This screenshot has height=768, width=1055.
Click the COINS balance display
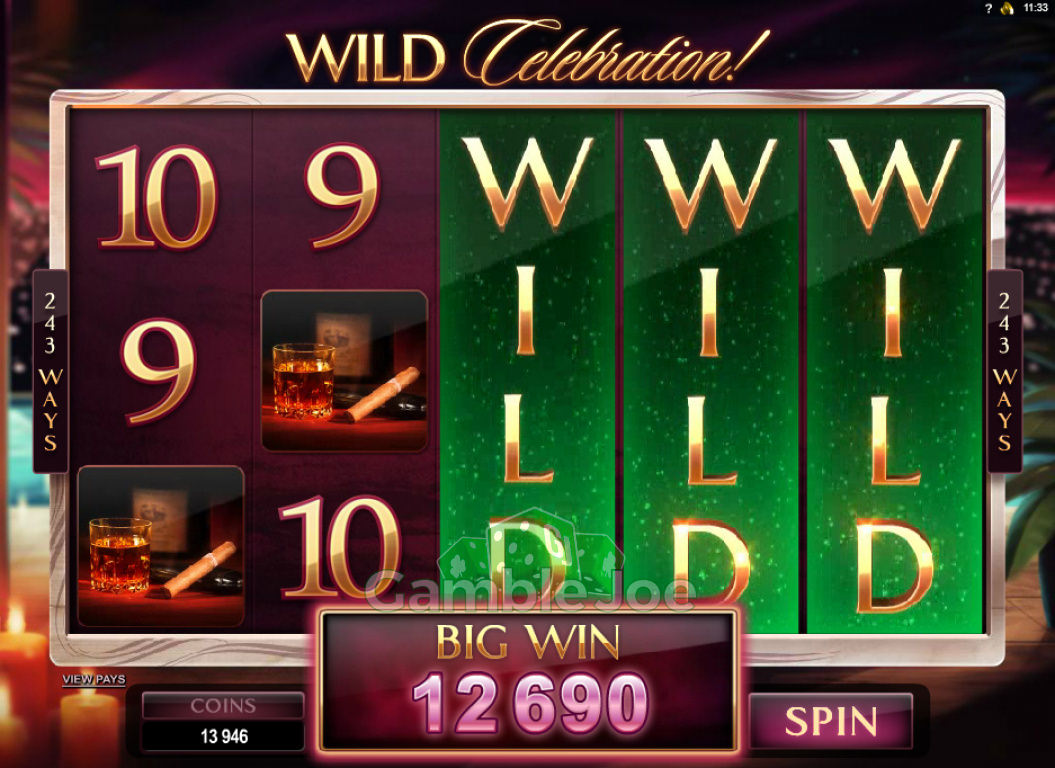click(223, 721)
